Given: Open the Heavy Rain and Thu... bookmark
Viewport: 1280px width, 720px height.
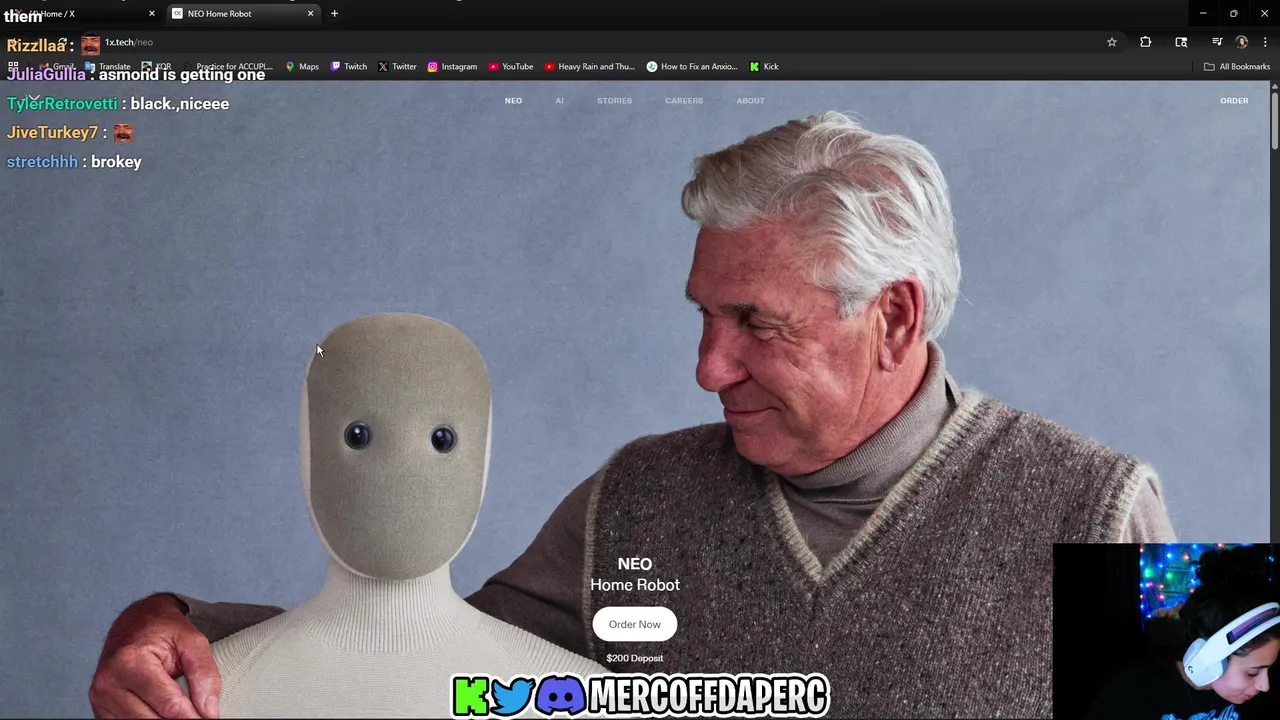Looking at the screenshot, I should pyautogui.click(x=590, y=67).
